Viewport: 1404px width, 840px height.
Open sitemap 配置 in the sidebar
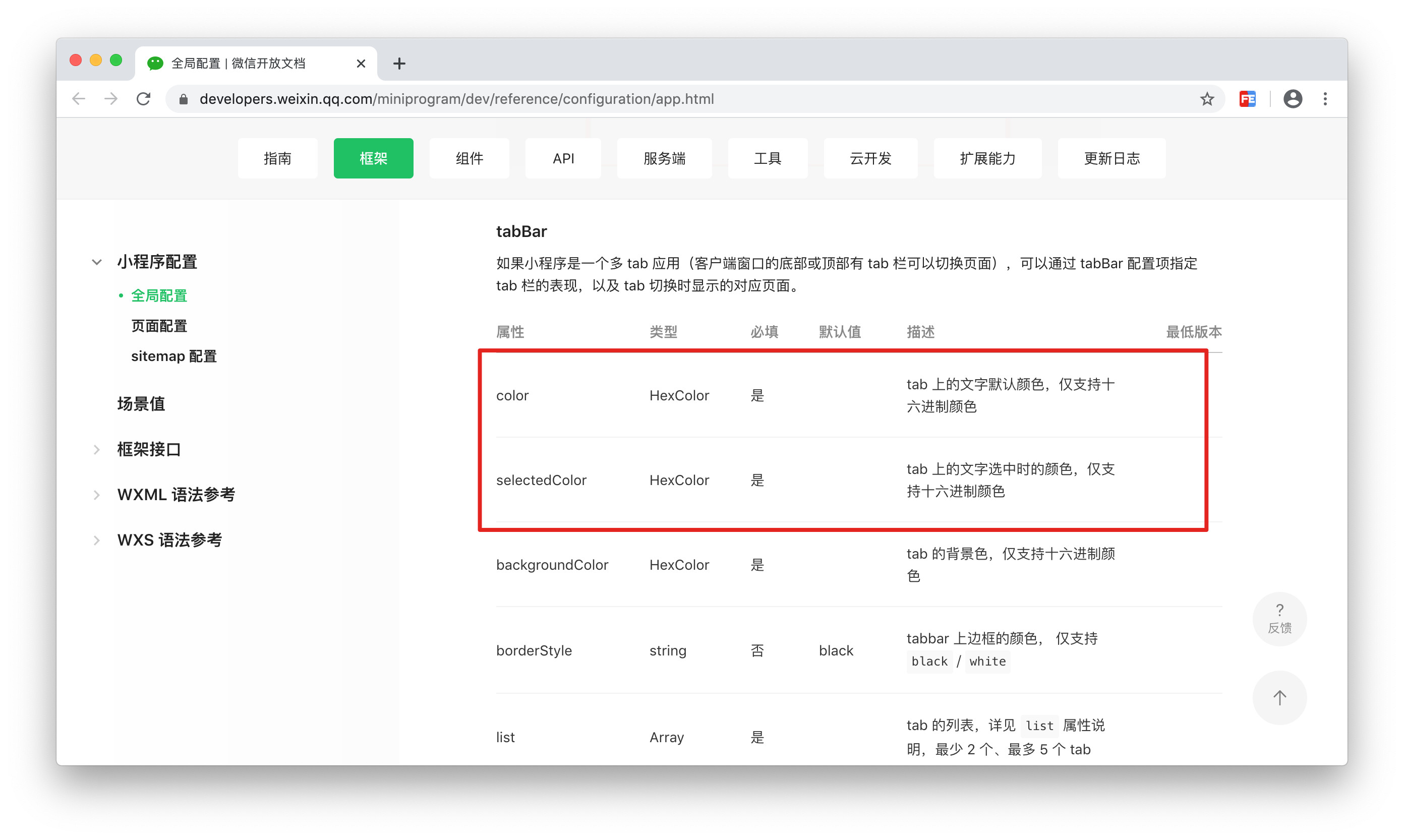(174, 356)
